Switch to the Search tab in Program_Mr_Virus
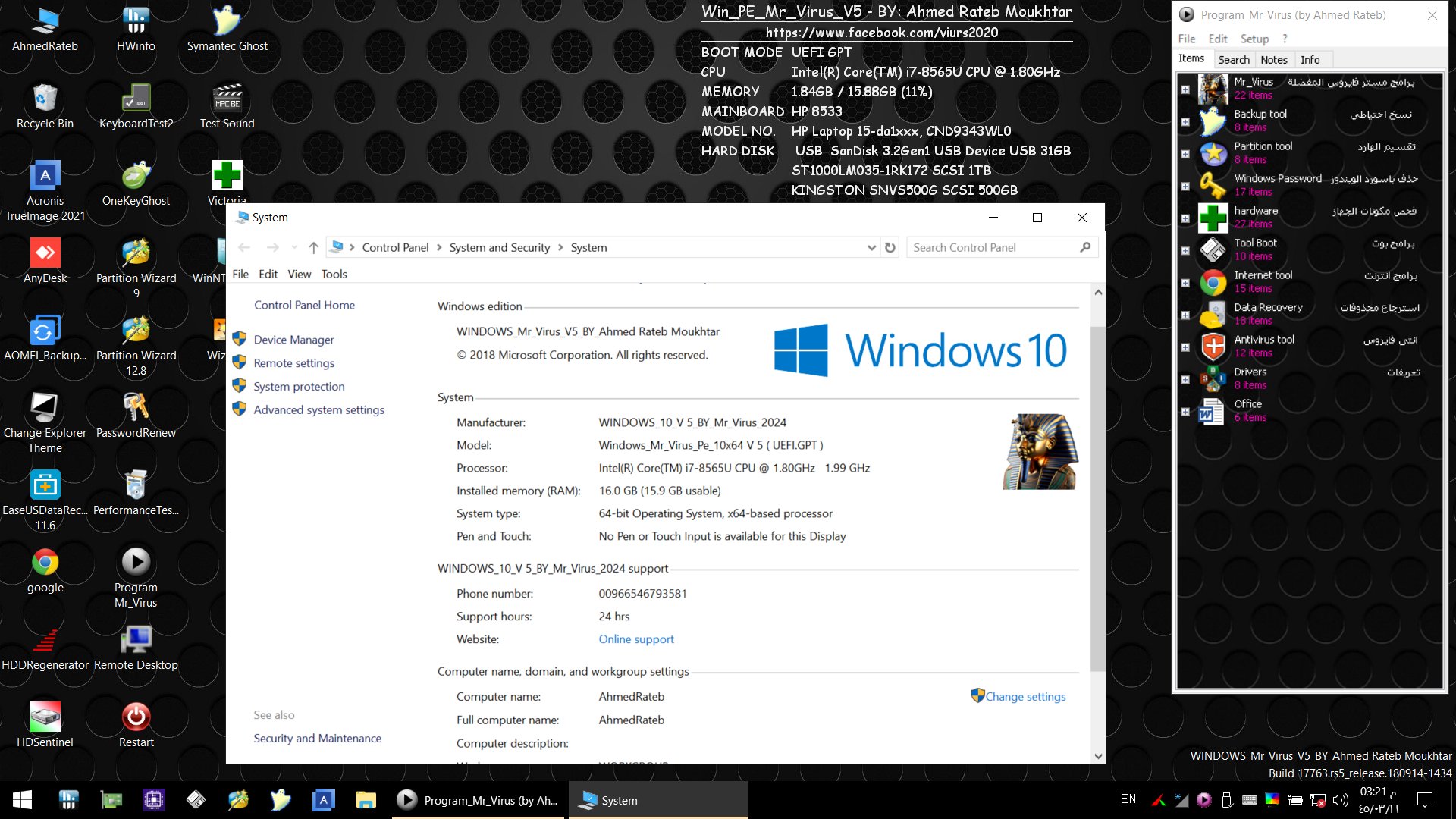The height and width of the screenshot is (819, 1456). click(x=1234, y=60)
